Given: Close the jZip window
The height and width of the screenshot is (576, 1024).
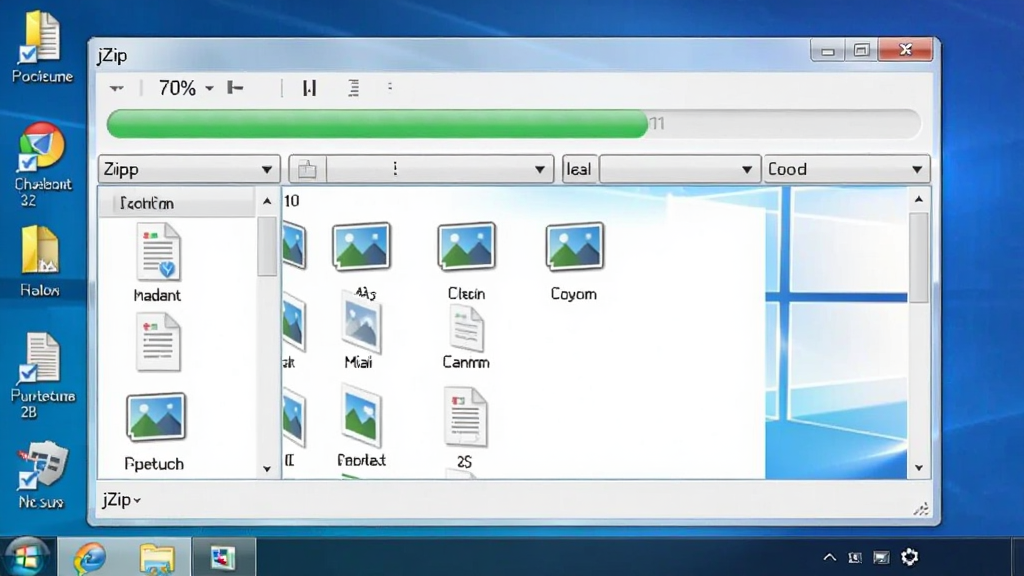Looking at the screenshot, I should (x=905, y=50).
